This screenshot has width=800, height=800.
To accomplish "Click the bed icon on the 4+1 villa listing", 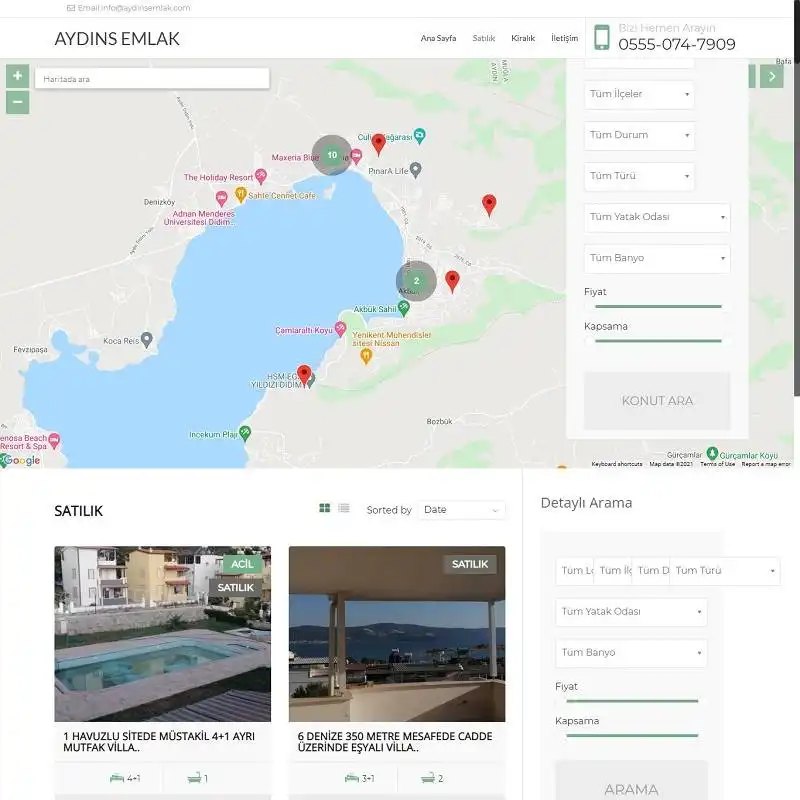I will 117,776.
